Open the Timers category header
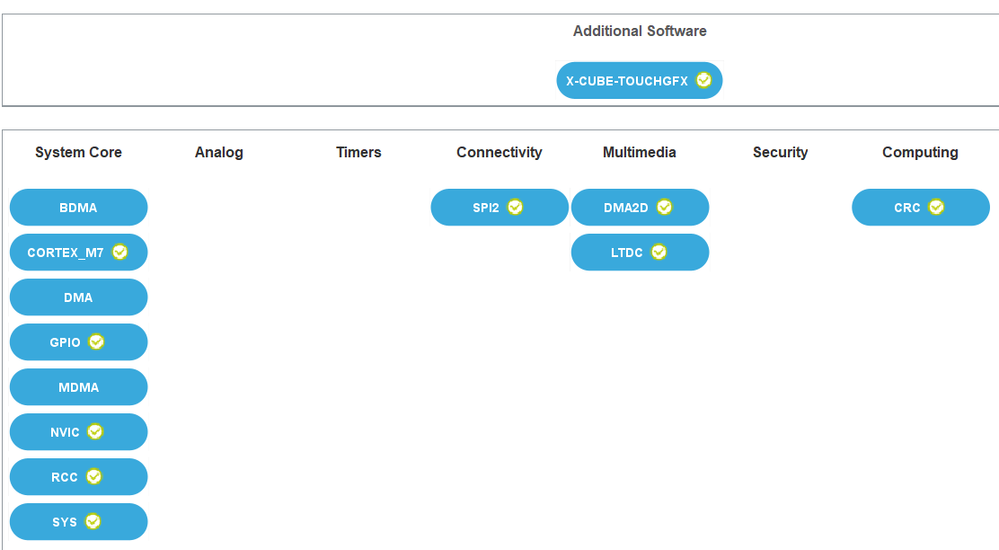Image resolution: width=999 pixels, height=550 pixels. click(x=359, y=152)
